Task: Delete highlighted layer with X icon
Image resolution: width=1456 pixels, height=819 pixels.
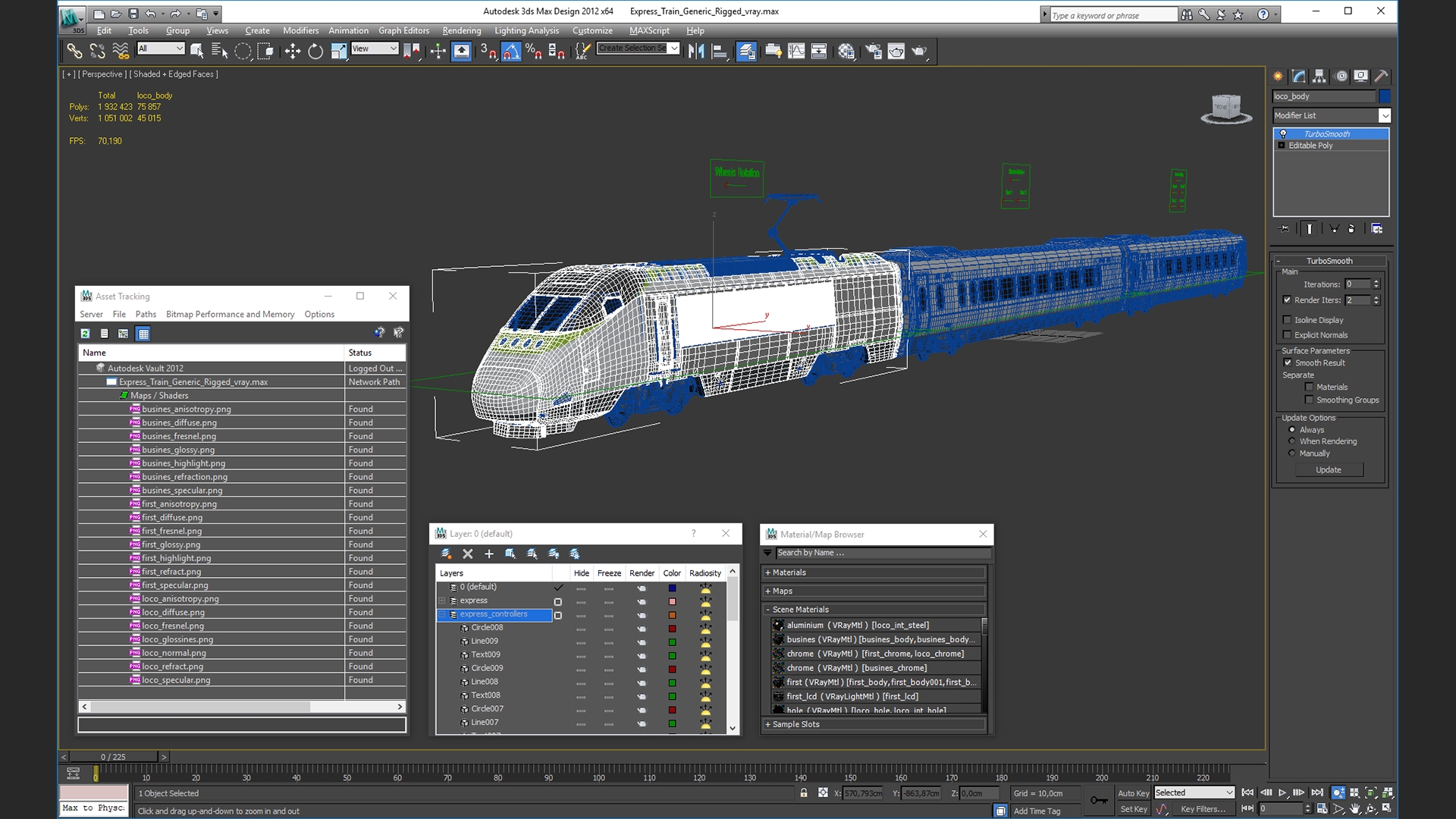Action: pyautogui.click(x=468, y=554)
